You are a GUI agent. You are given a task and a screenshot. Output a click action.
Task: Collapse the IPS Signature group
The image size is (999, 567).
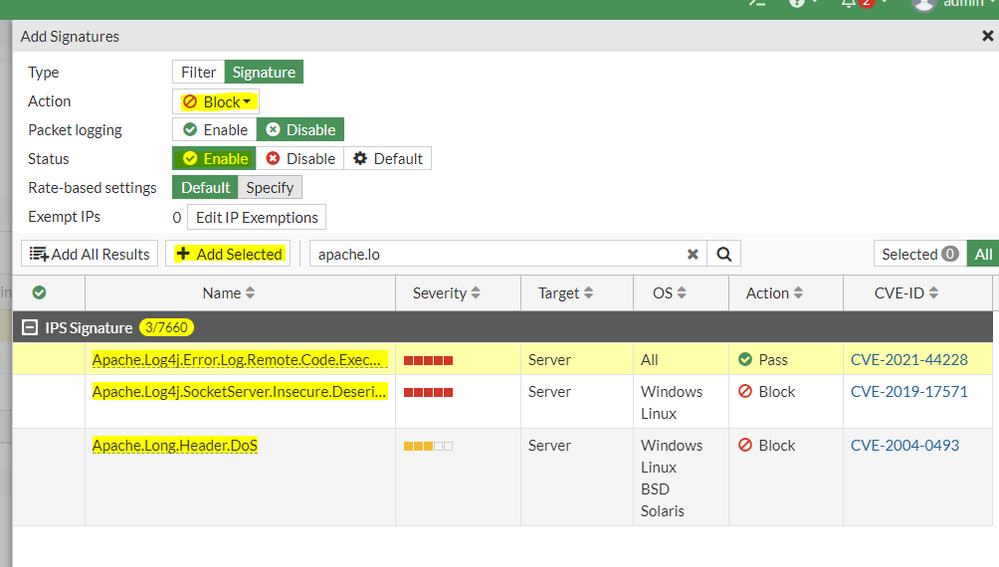pyautogui.click(x=30, y=328)
